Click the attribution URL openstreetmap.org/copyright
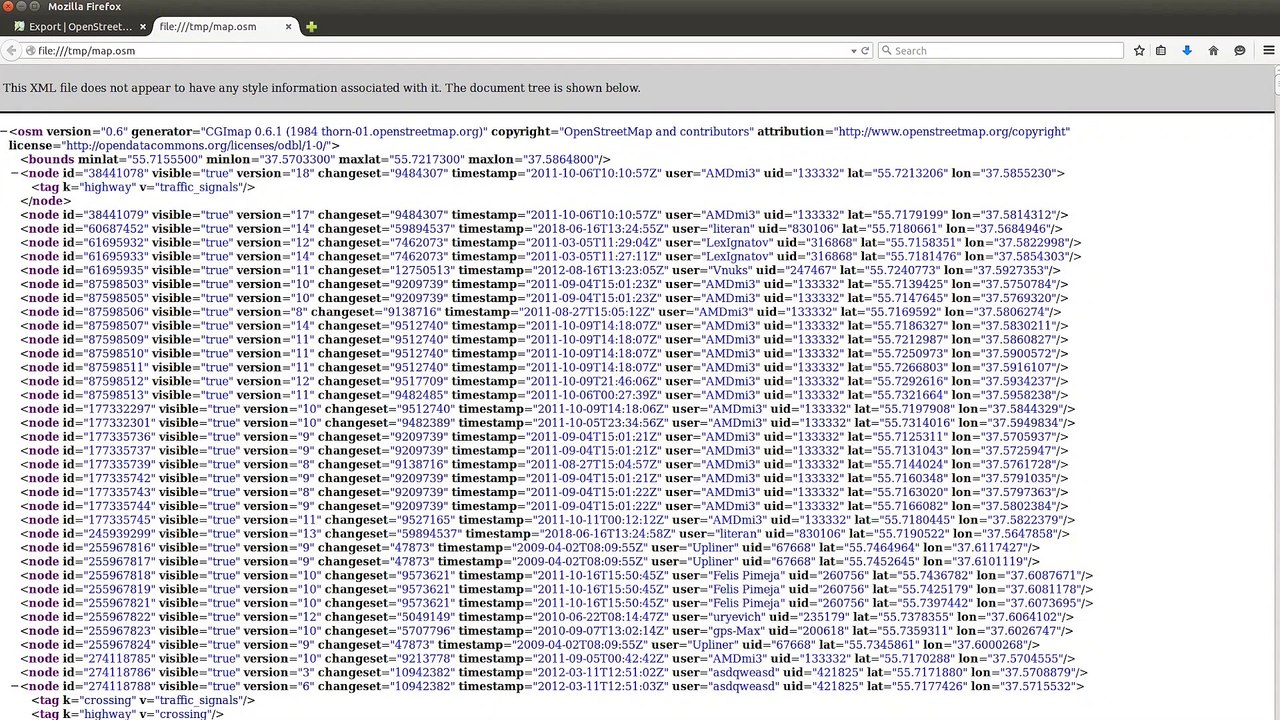This screenshot has width=1280, height=720. coord(953,132)
